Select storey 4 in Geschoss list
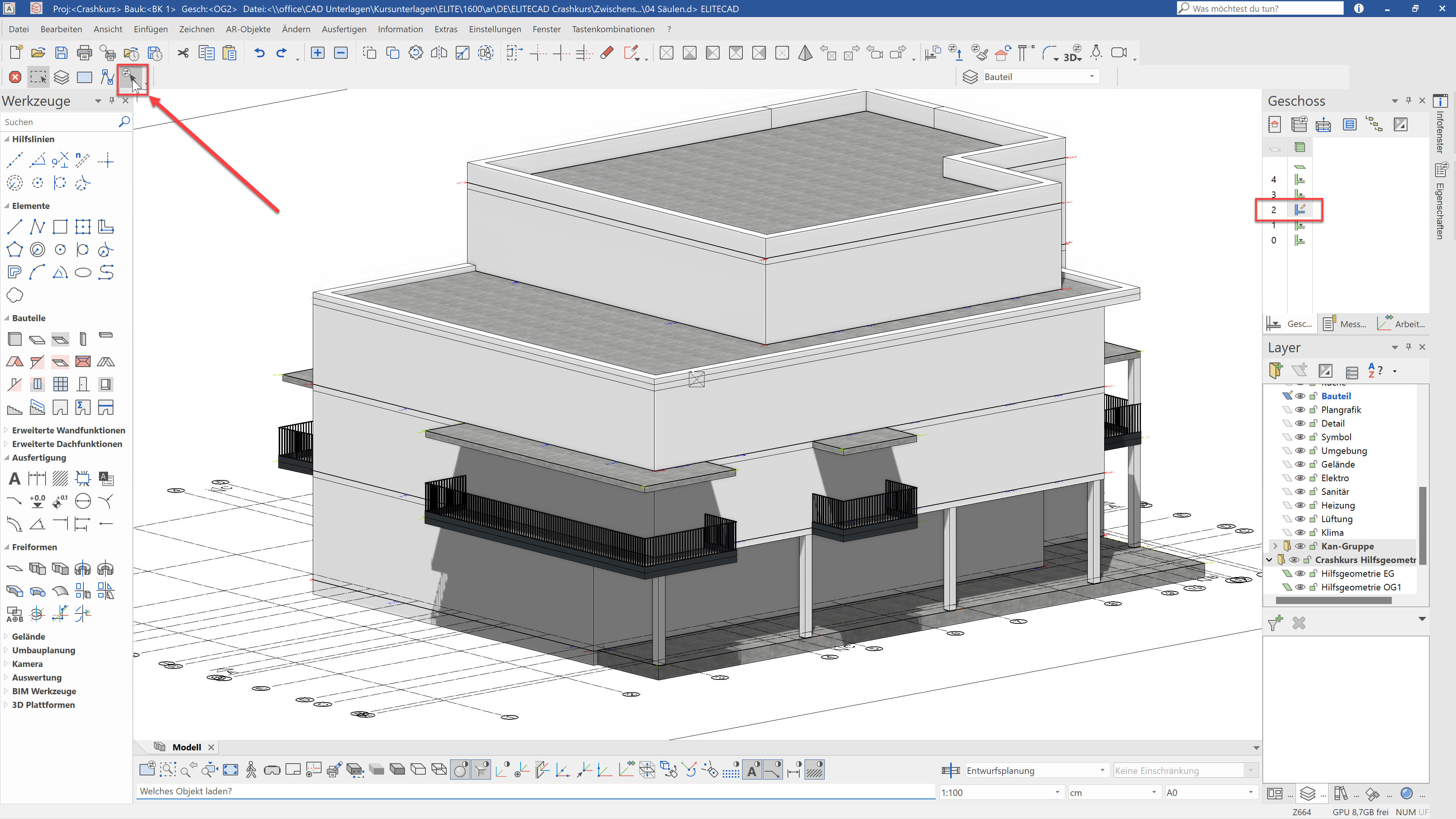 (1274, 180)
